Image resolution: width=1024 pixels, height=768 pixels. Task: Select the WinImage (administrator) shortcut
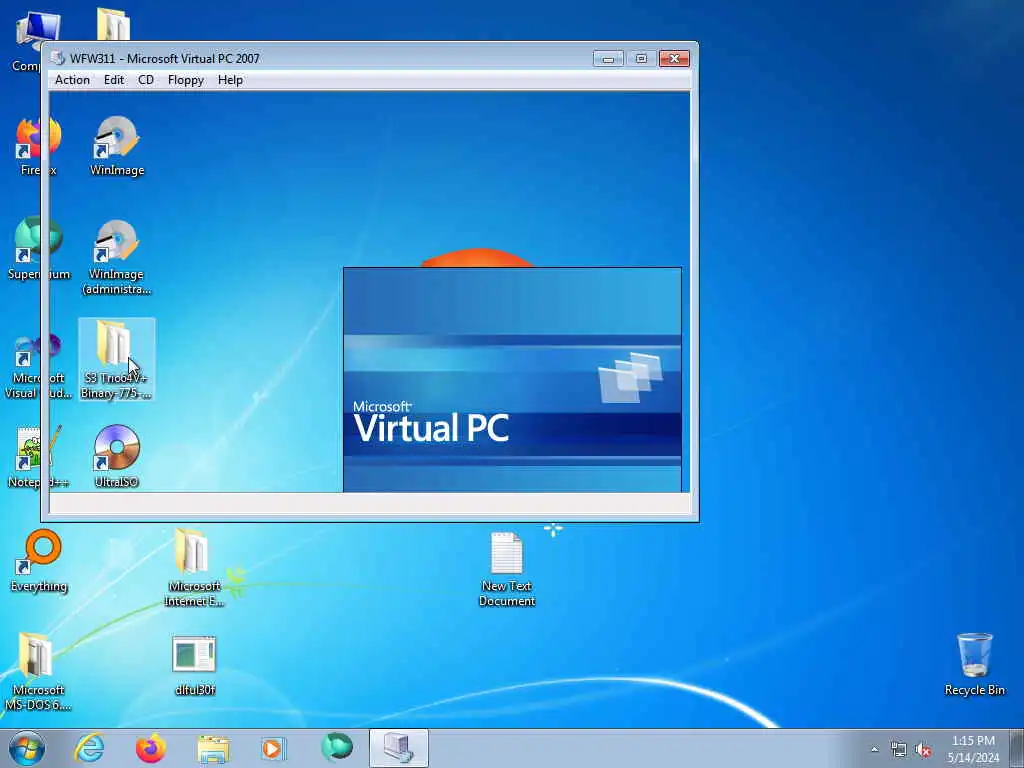117,257
